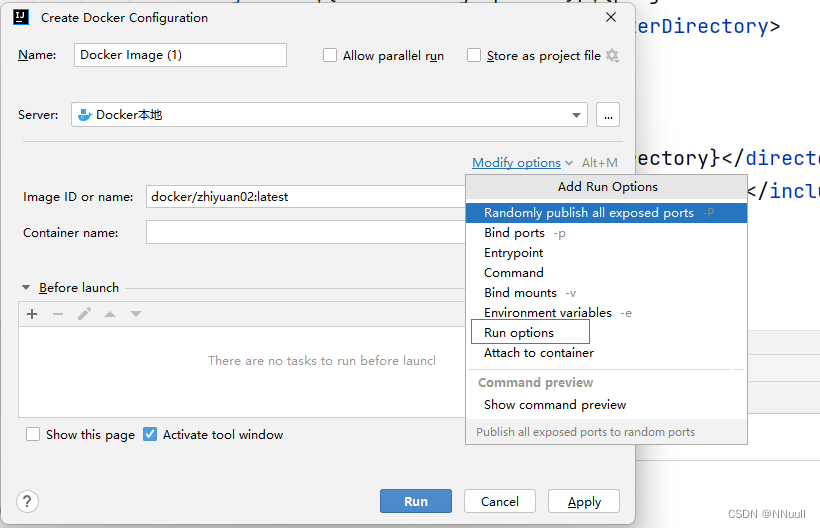
Task: Add a before launch task with plus icon
Action: (x=32, y=314)
